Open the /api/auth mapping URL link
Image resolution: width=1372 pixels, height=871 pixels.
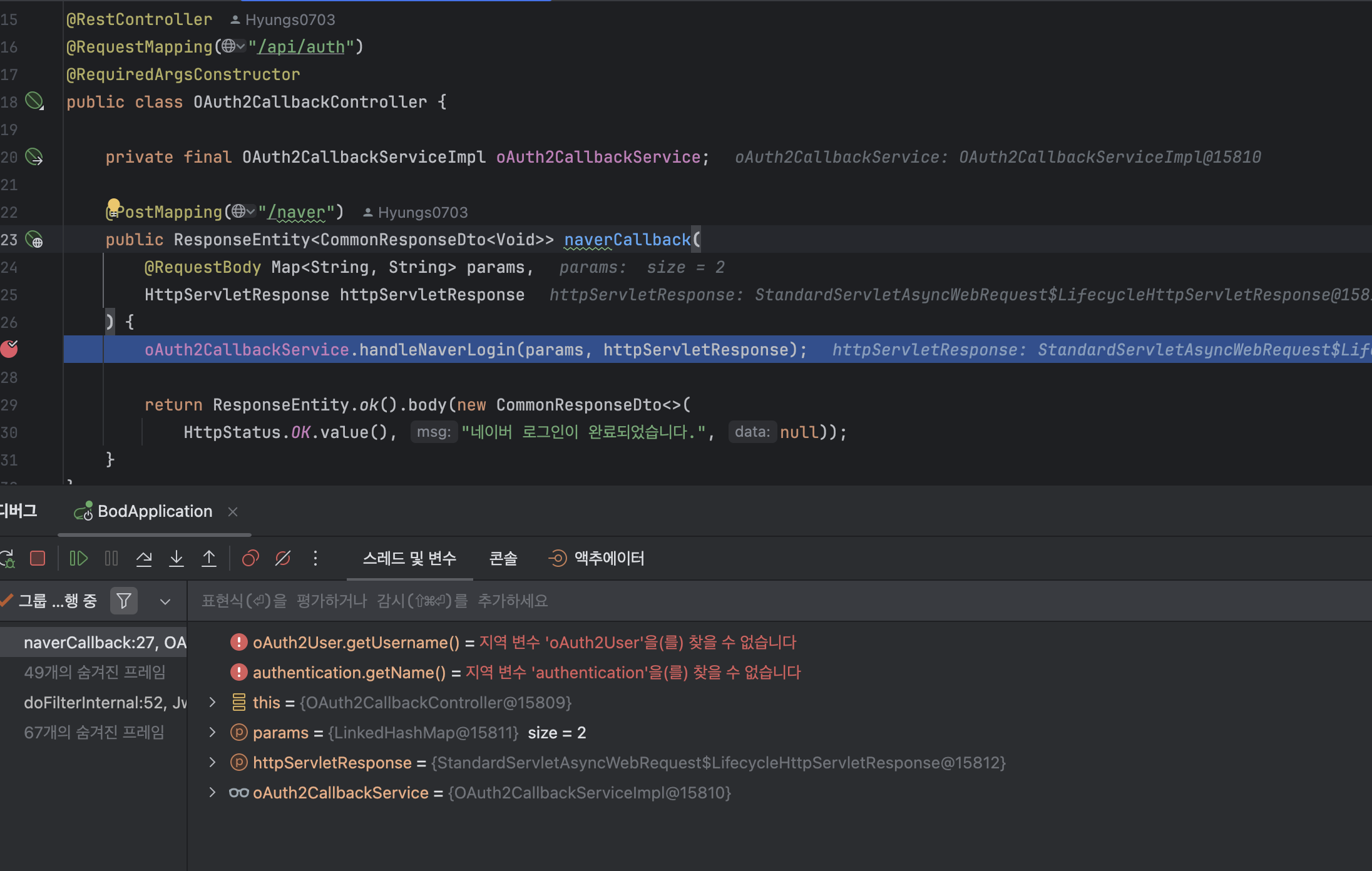(301, 47)
